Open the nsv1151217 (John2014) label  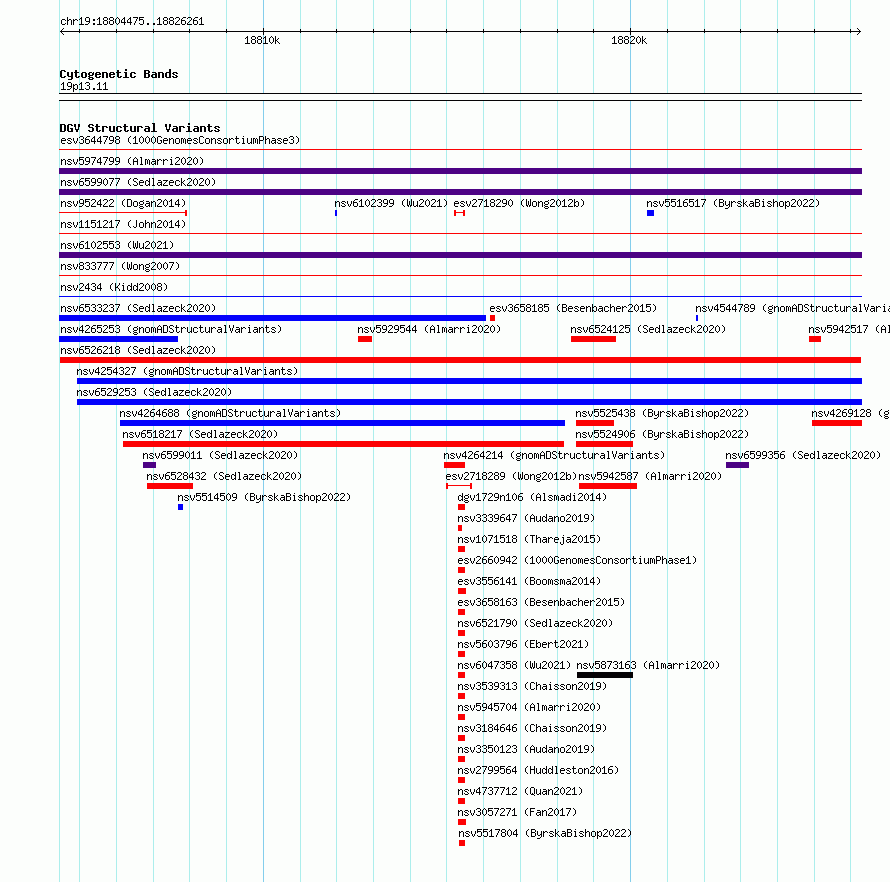tap(123, 224)
